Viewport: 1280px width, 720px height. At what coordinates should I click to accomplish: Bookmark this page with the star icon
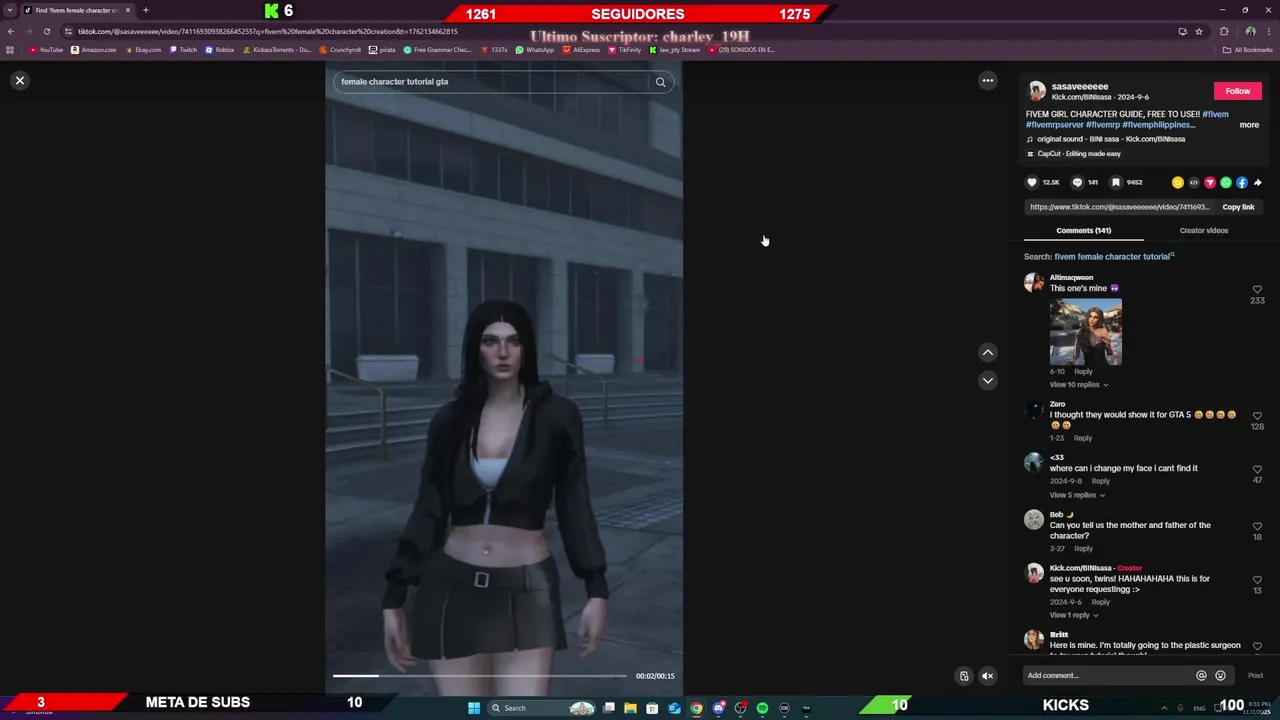pos(1199,31)
